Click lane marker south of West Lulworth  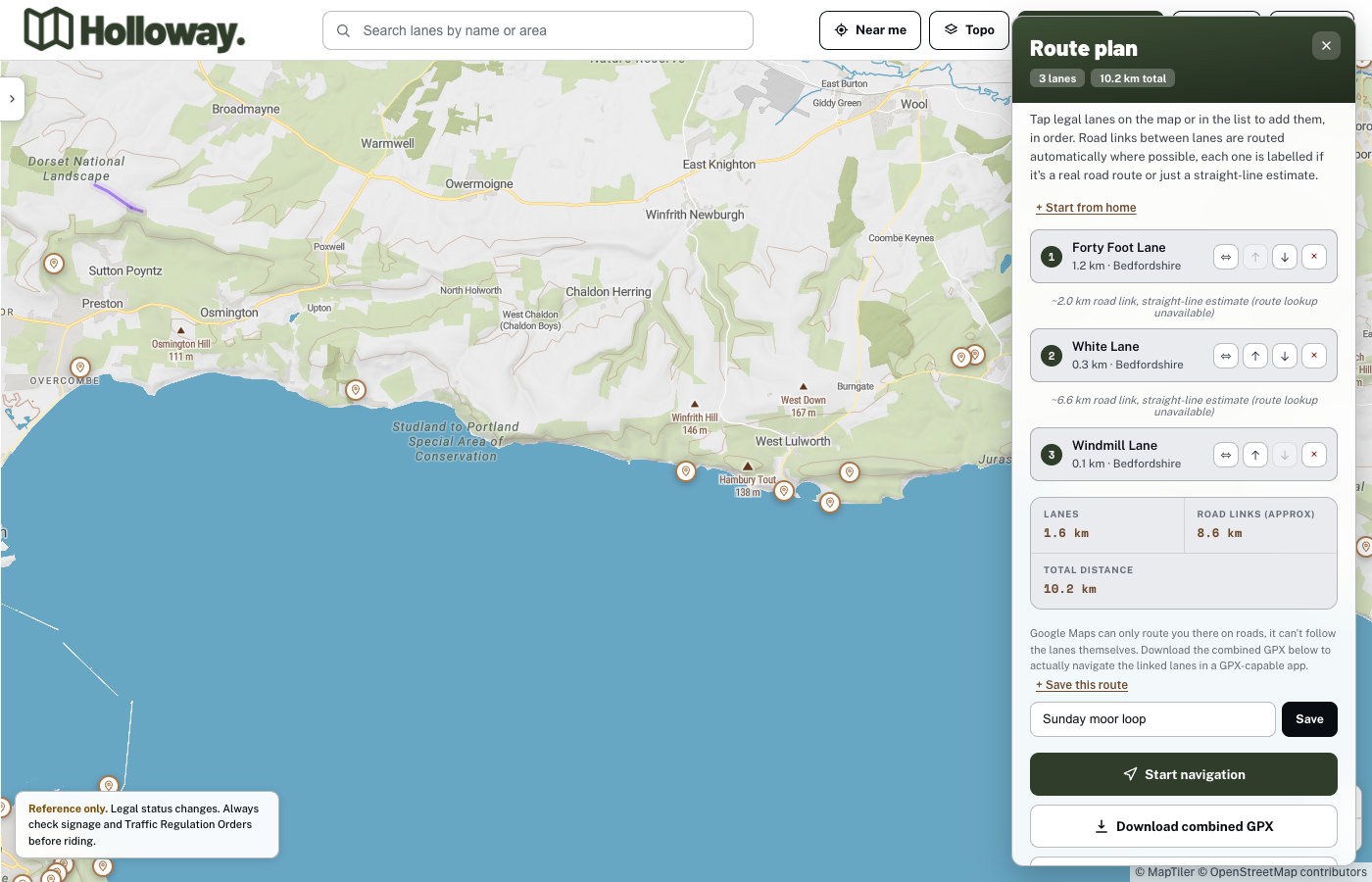click(x=830, y=502)
